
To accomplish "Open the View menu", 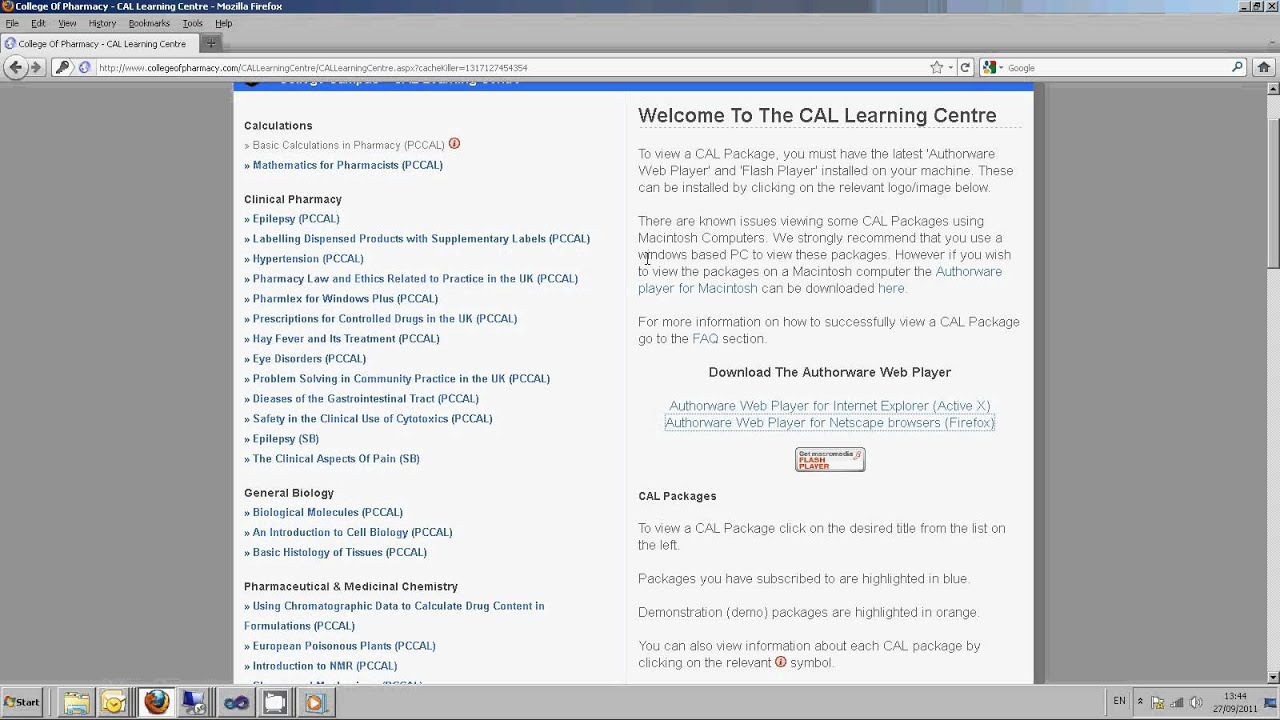I will click(x=67, y=23).
